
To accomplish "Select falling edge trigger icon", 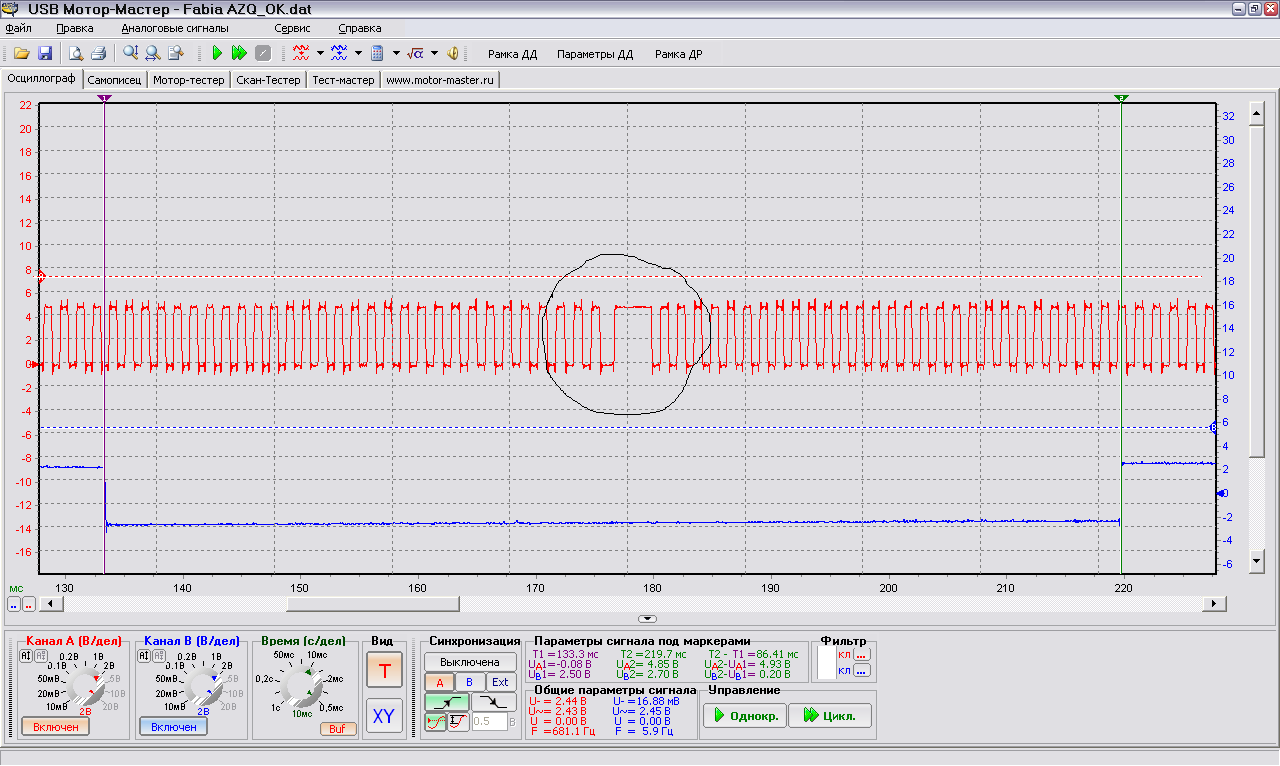I will [x=494, y=702].
